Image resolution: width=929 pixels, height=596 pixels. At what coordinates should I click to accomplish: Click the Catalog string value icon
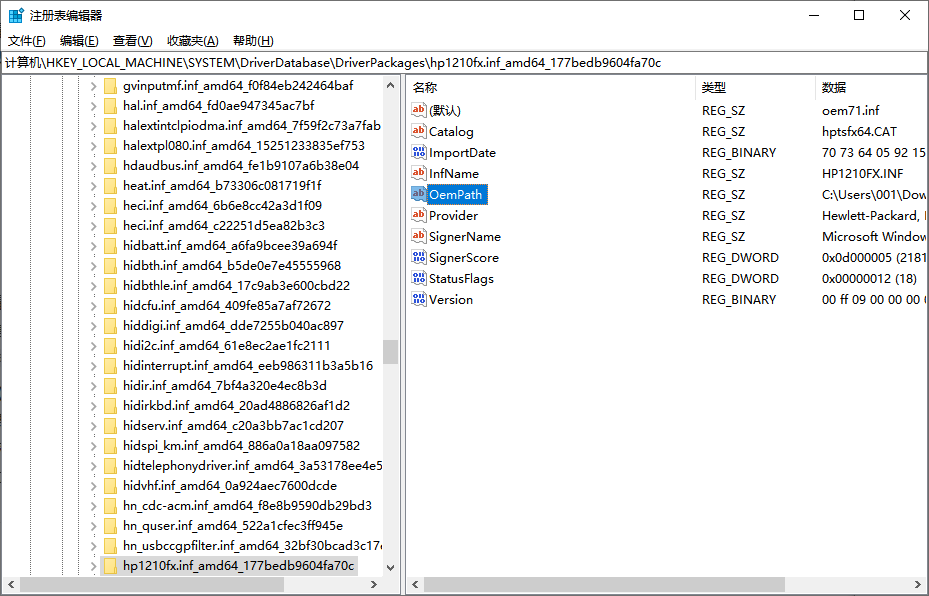coord(419,131)
